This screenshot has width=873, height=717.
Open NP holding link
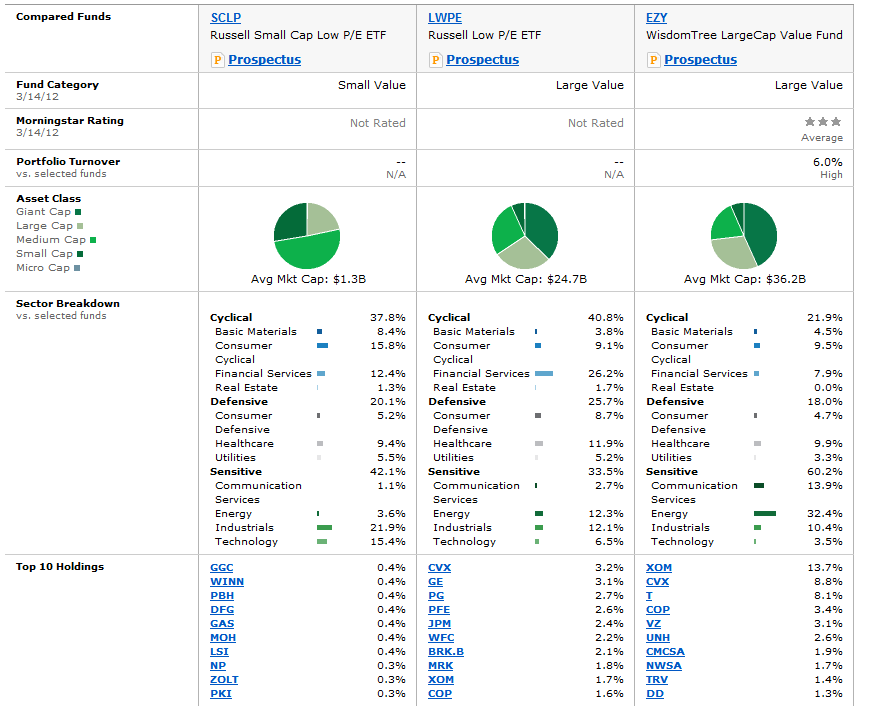pos(218,665)
